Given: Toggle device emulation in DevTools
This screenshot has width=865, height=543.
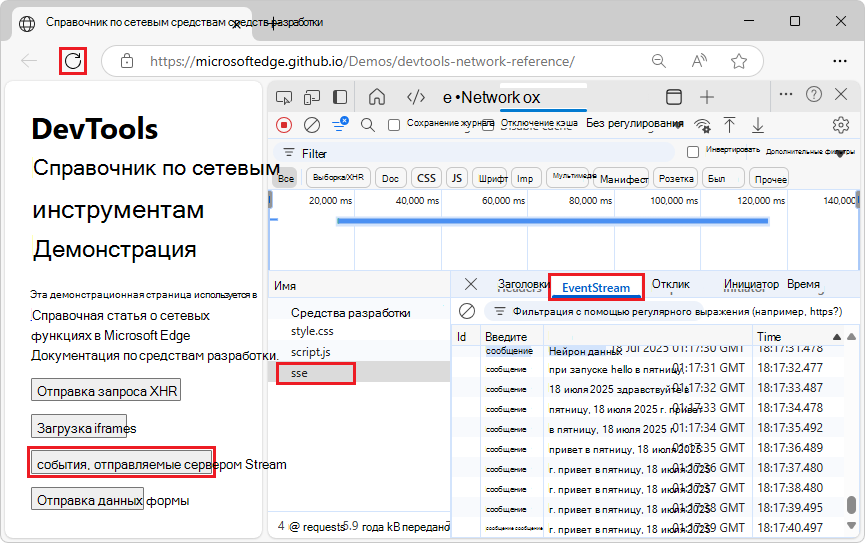Looking at the screenshot, I should (312, 98).
